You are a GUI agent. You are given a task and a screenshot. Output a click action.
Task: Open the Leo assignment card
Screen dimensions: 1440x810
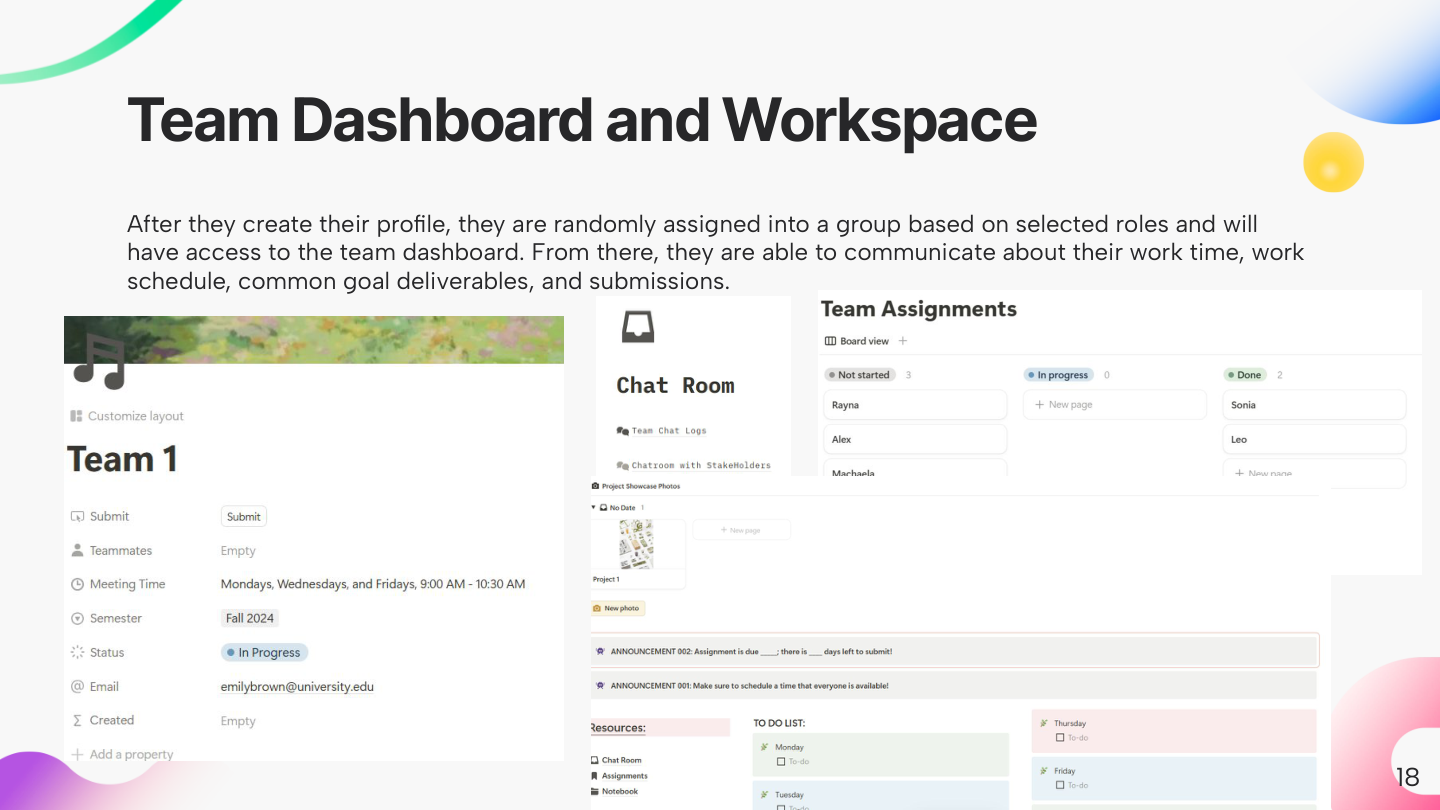(x=1315, y=439)
